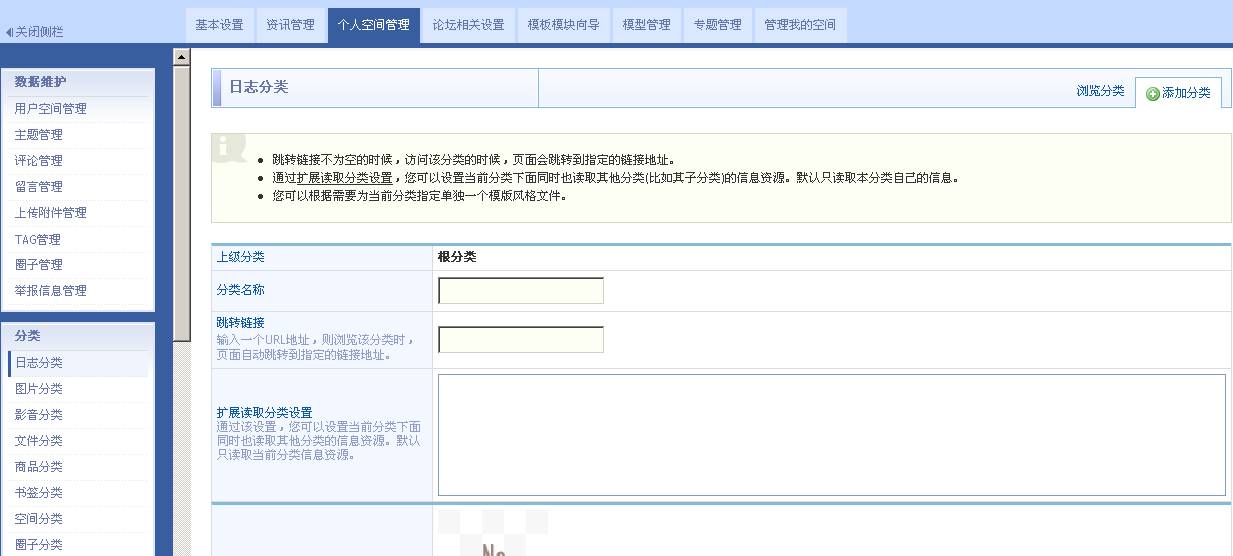The width and height of the screenshot is (1233, 556).
Task: Open 空间分类 in the sidebar
Action: coord(39,519)
